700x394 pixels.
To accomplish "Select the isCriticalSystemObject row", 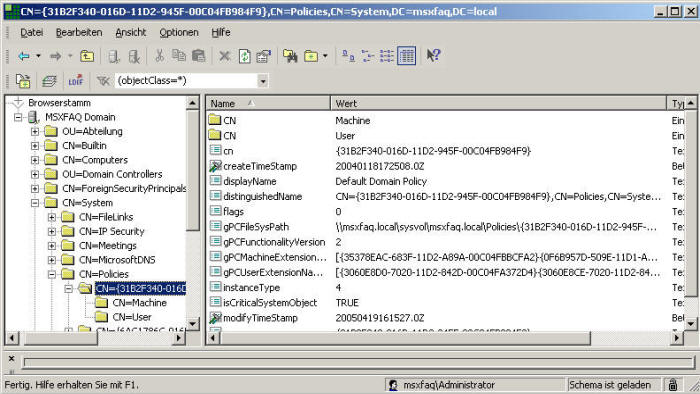I will point(445,303).
